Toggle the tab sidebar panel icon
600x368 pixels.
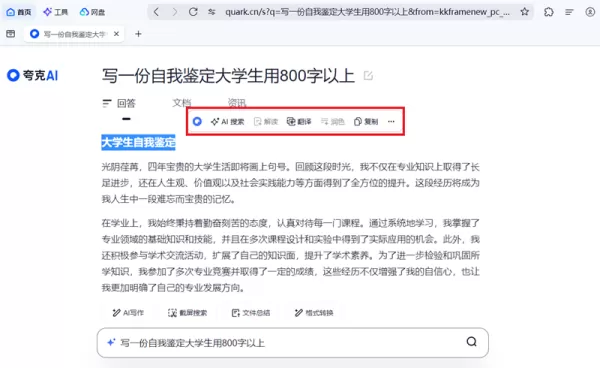click(x=11, y=34)
